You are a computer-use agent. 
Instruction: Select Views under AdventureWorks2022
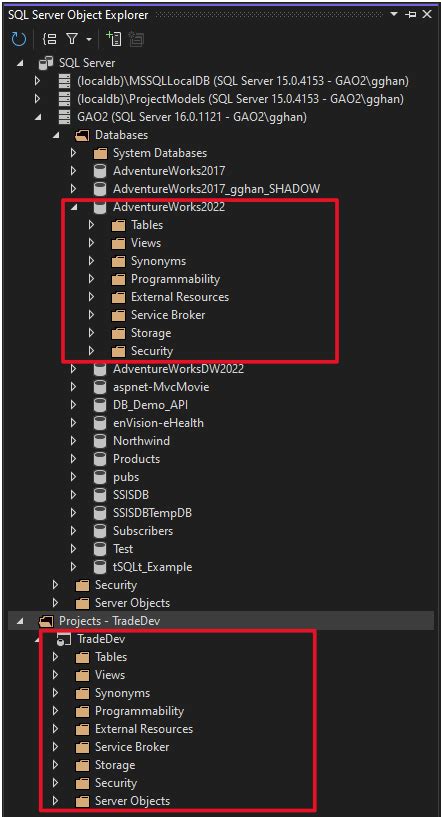[x=145, y=243]
